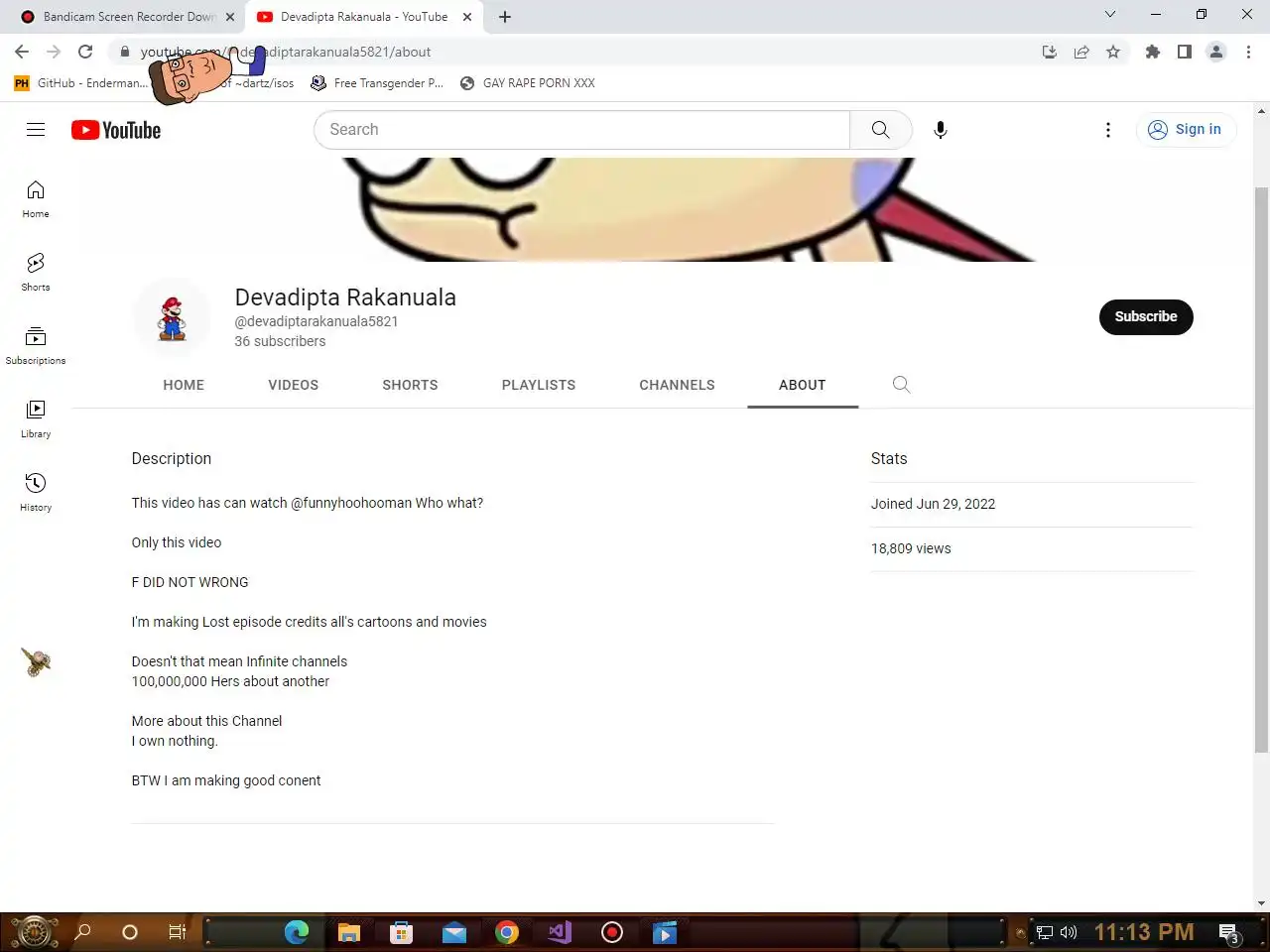Click the browser address bar URL
The image size is (1270, 952).
pyautogui.click(x=286, y=52)
